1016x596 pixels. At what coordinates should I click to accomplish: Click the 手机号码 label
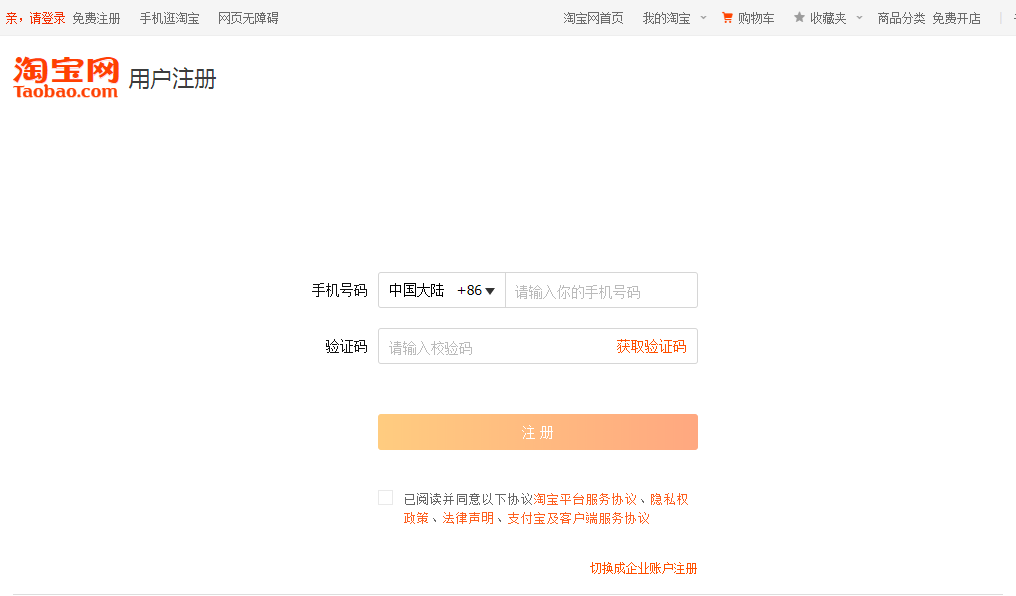340,290
